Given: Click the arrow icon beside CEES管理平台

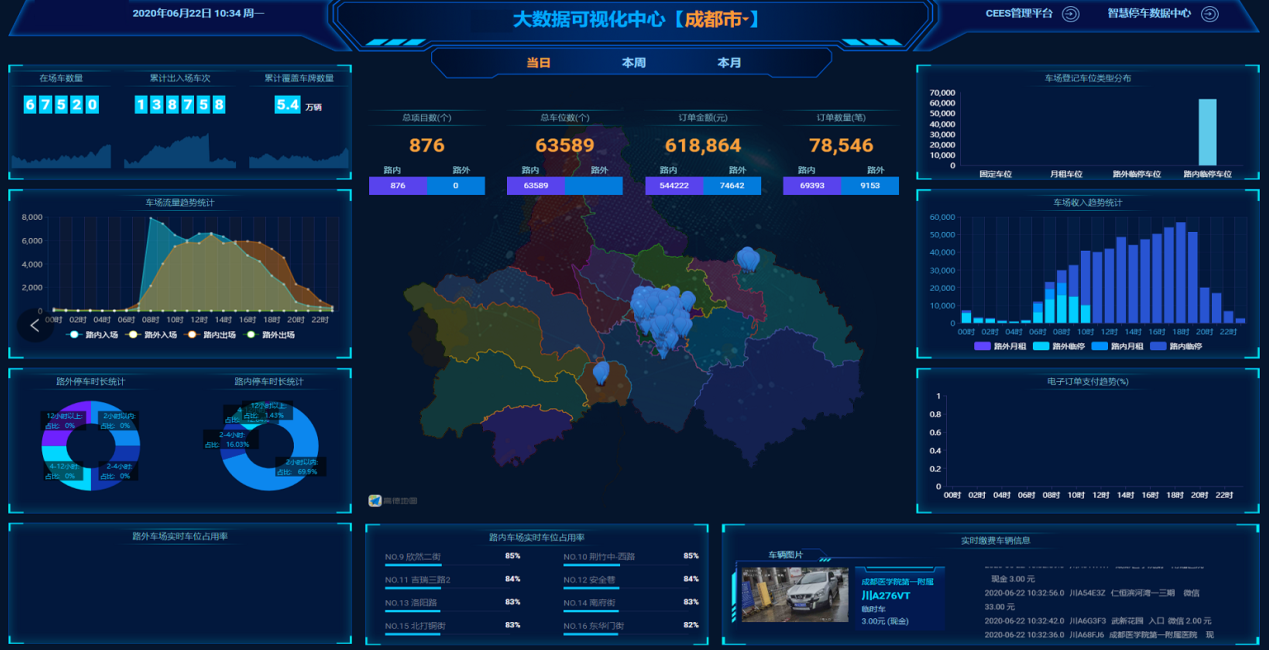Looking at the screenshot, I should tap(1070, 14).
